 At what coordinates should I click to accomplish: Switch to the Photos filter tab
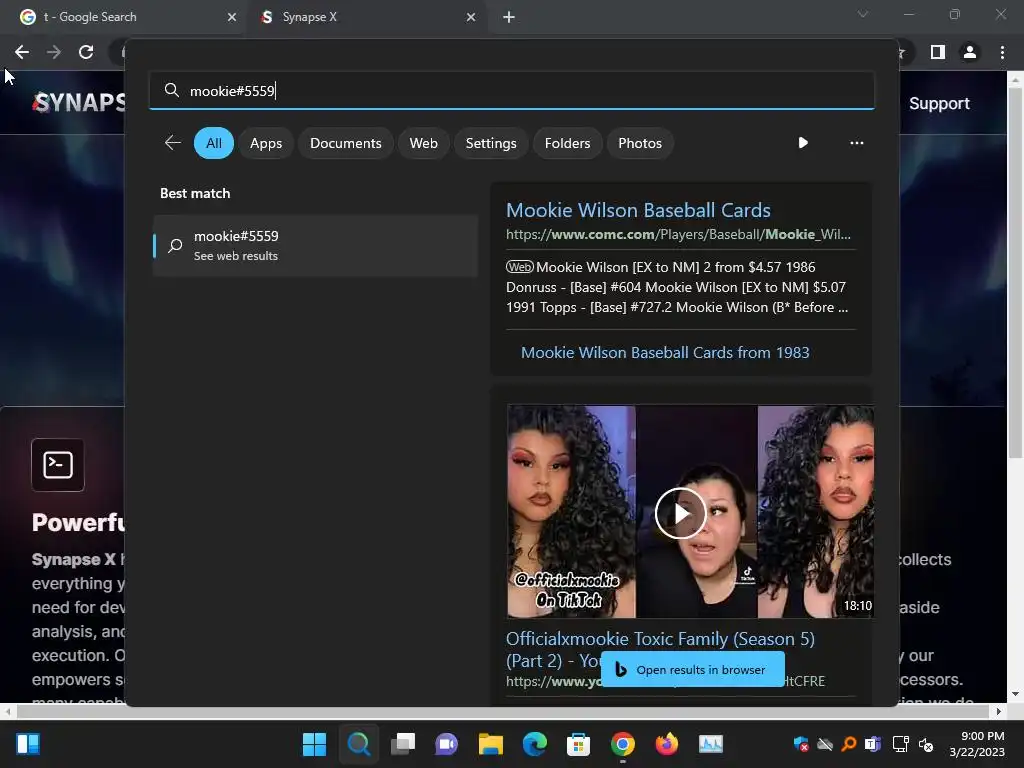pos(639,143)
